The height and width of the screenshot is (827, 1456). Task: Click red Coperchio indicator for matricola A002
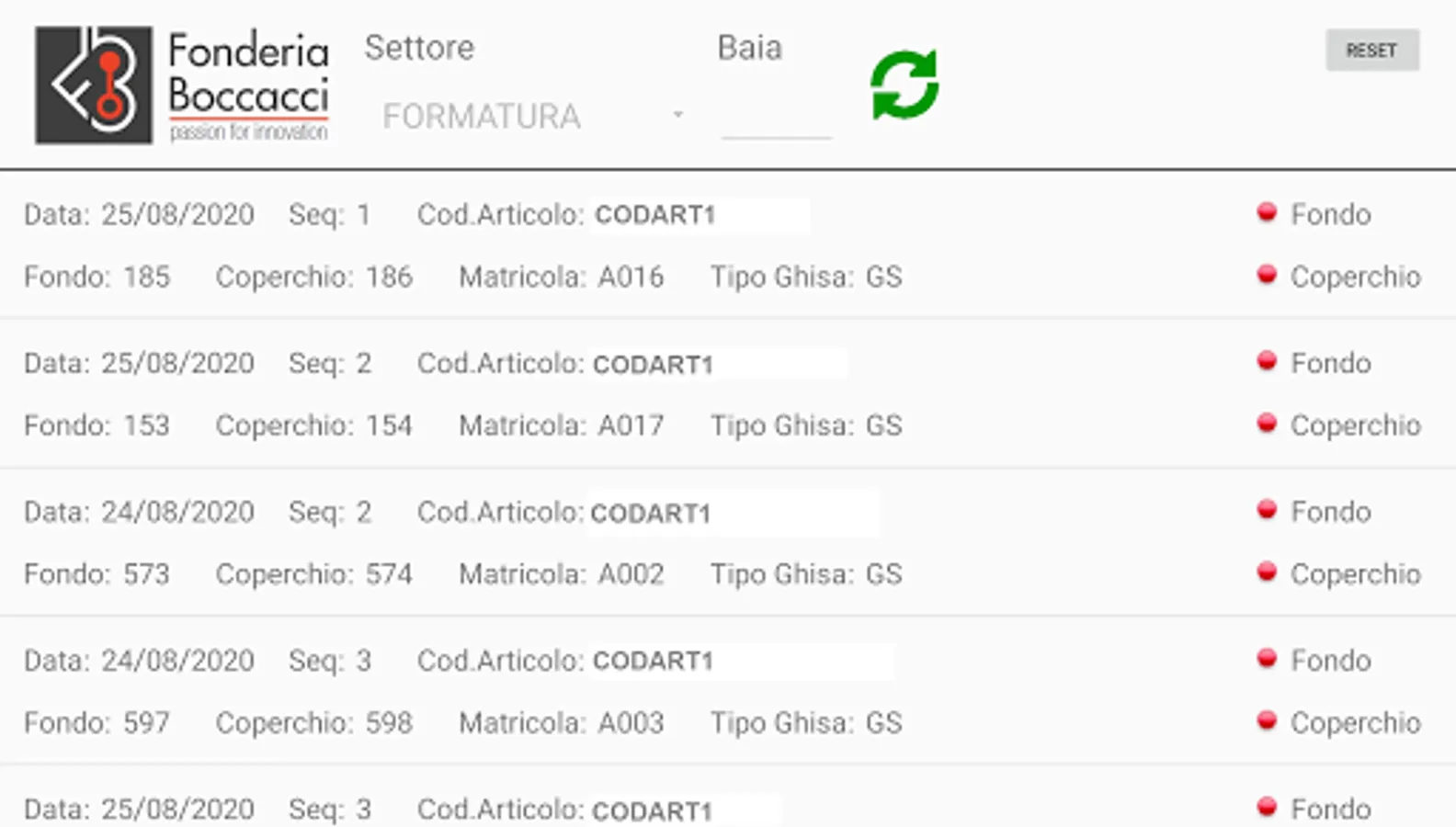click(x=1267, y=572)
